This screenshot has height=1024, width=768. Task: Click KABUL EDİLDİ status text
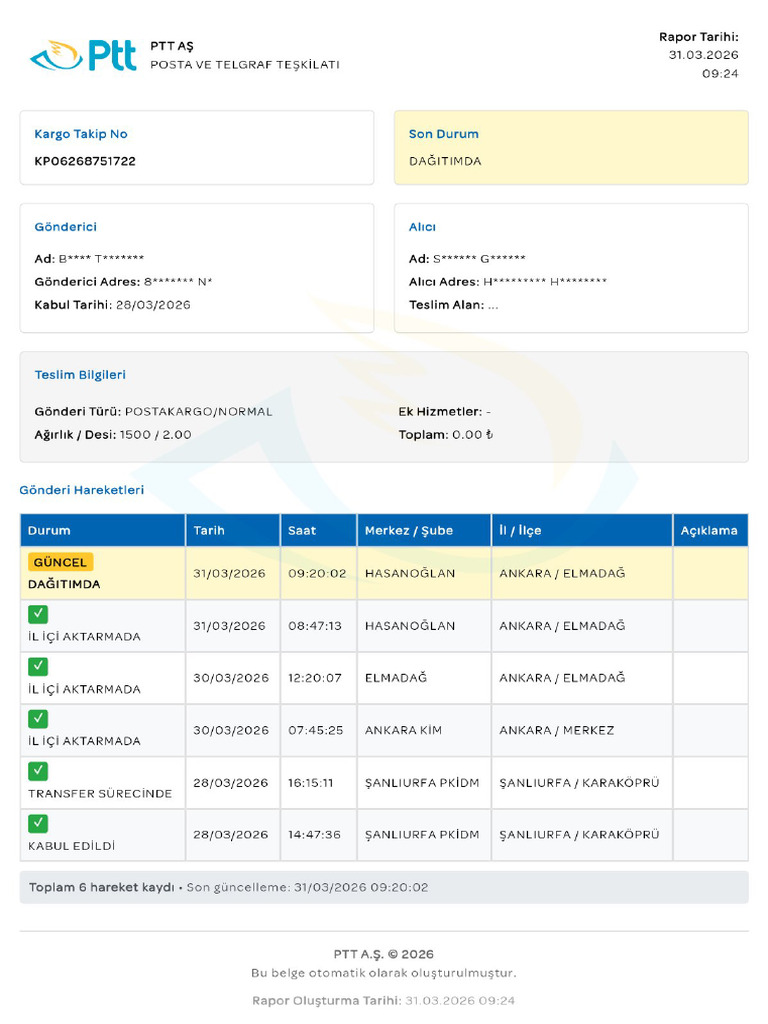(71, 846)
